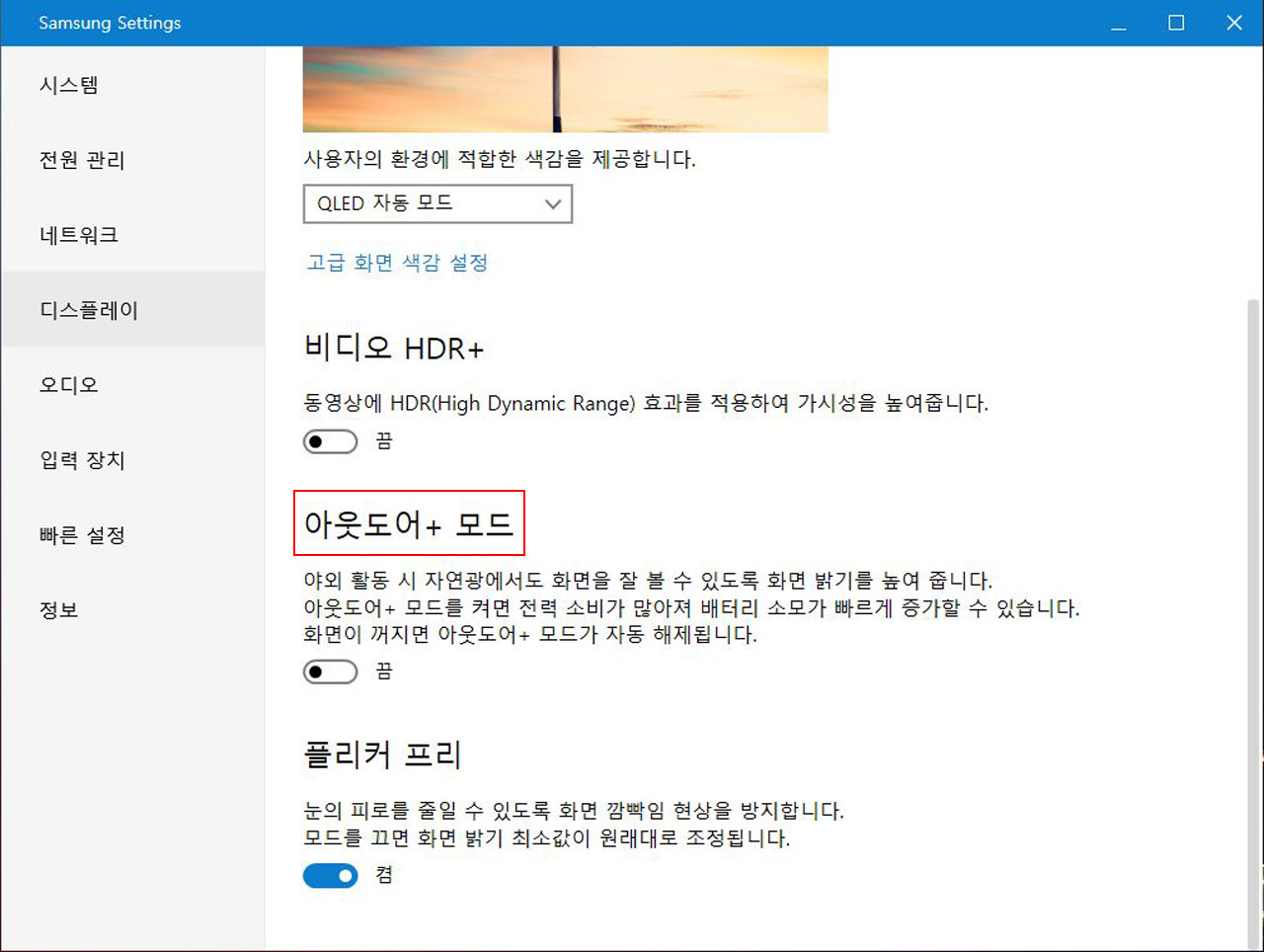Open the 시스템 settings section
Screen dimensions: 1264x952
click(x=69, y=85)
